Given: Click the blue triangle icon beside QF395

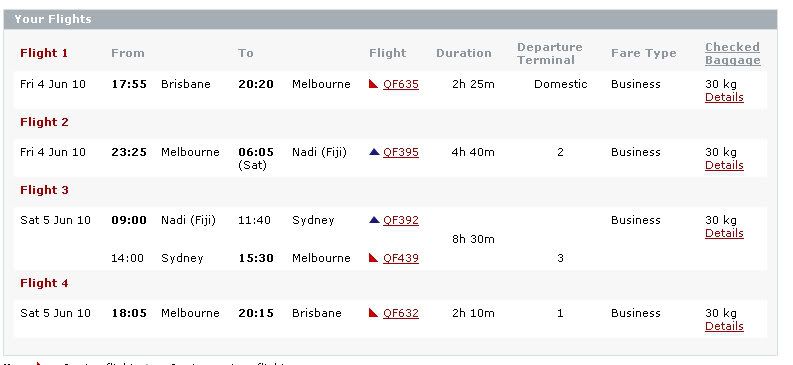Looking at the screenshot, I should 374,152.
